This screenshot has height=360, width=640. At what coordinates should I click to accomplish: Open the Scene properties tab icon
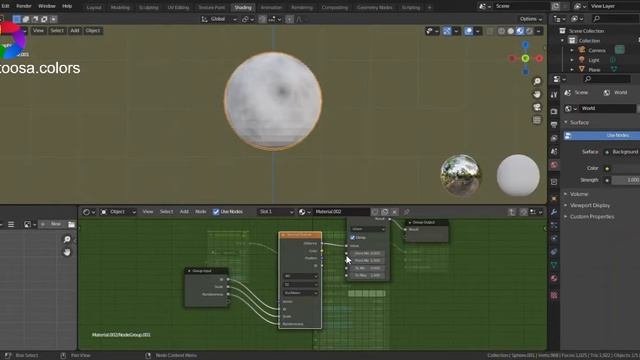tap(554, 151)
